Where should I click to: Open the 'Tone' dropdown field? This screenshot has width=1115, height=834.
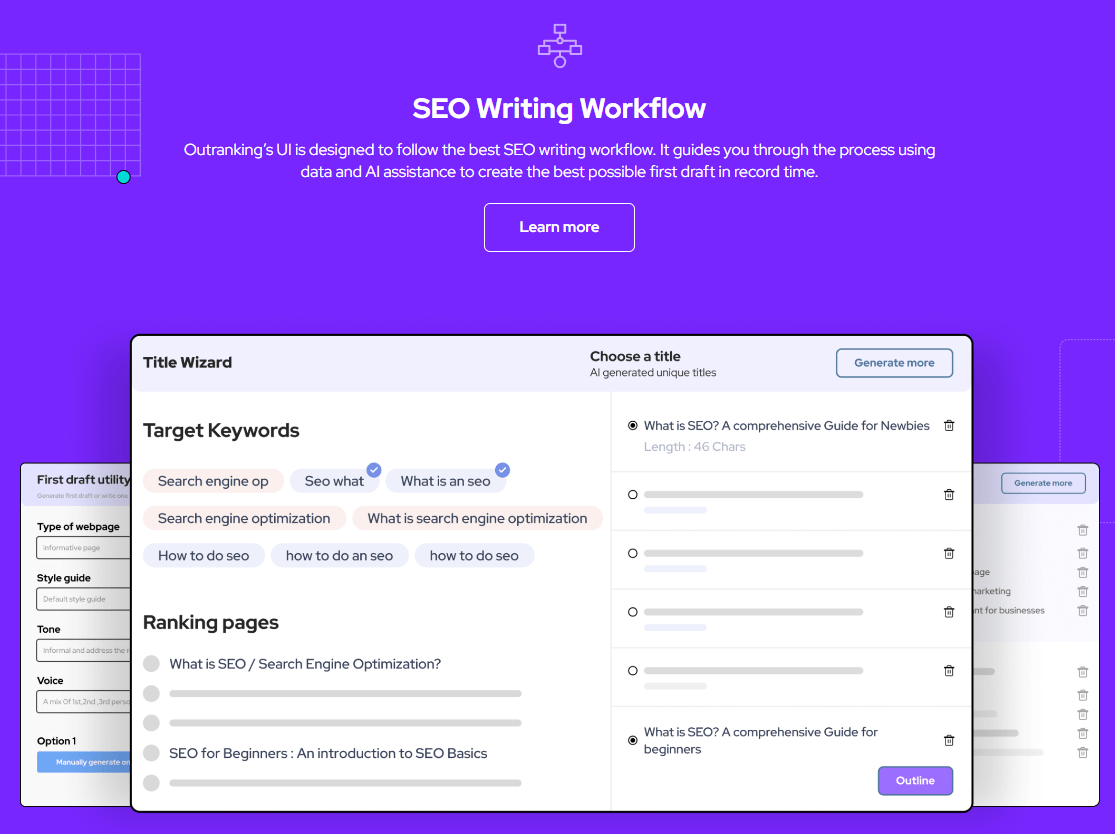(84, 650)
